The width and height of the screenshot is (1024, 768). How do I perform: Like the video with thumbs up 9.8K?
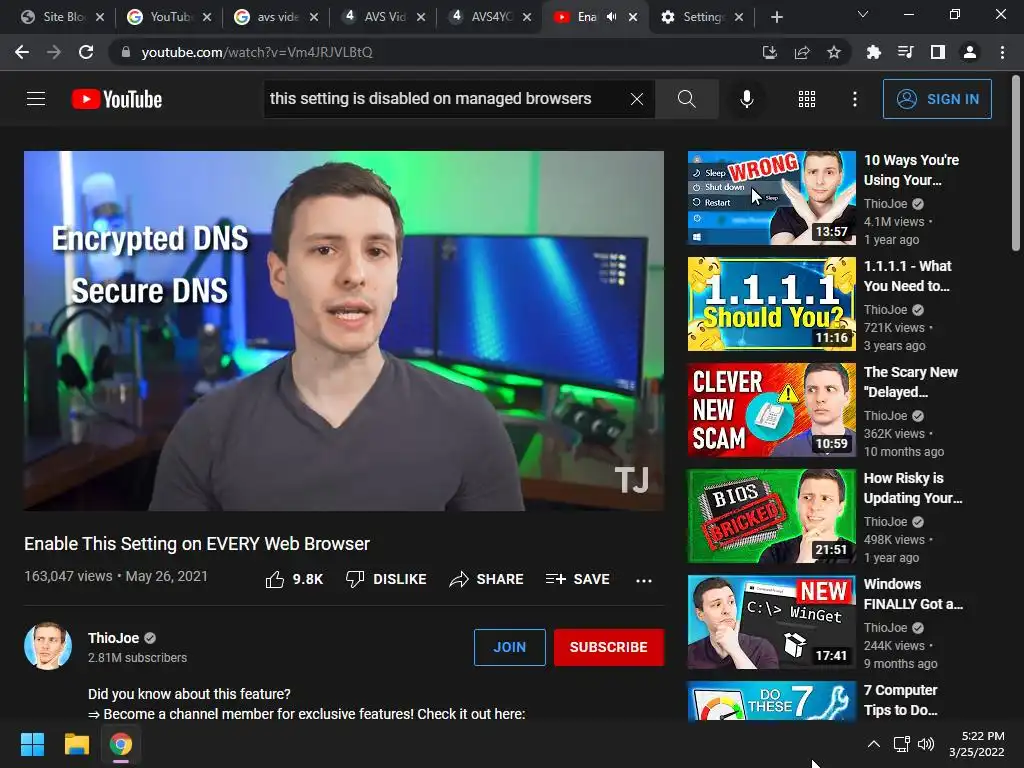[x=294, y=579]
